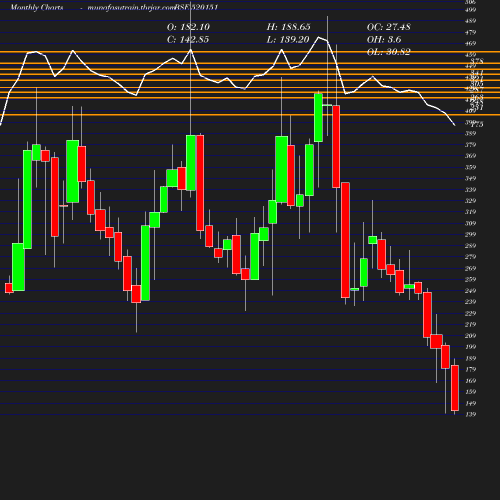500x500 pixels.
Task: Click the open price "O: 182.10"
Action: click(188, 27)
